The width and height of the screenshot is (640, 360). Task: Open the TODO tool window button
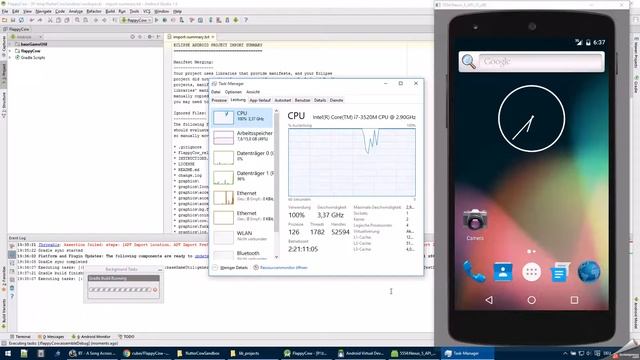pyautogui.click(x=127, y=337)
